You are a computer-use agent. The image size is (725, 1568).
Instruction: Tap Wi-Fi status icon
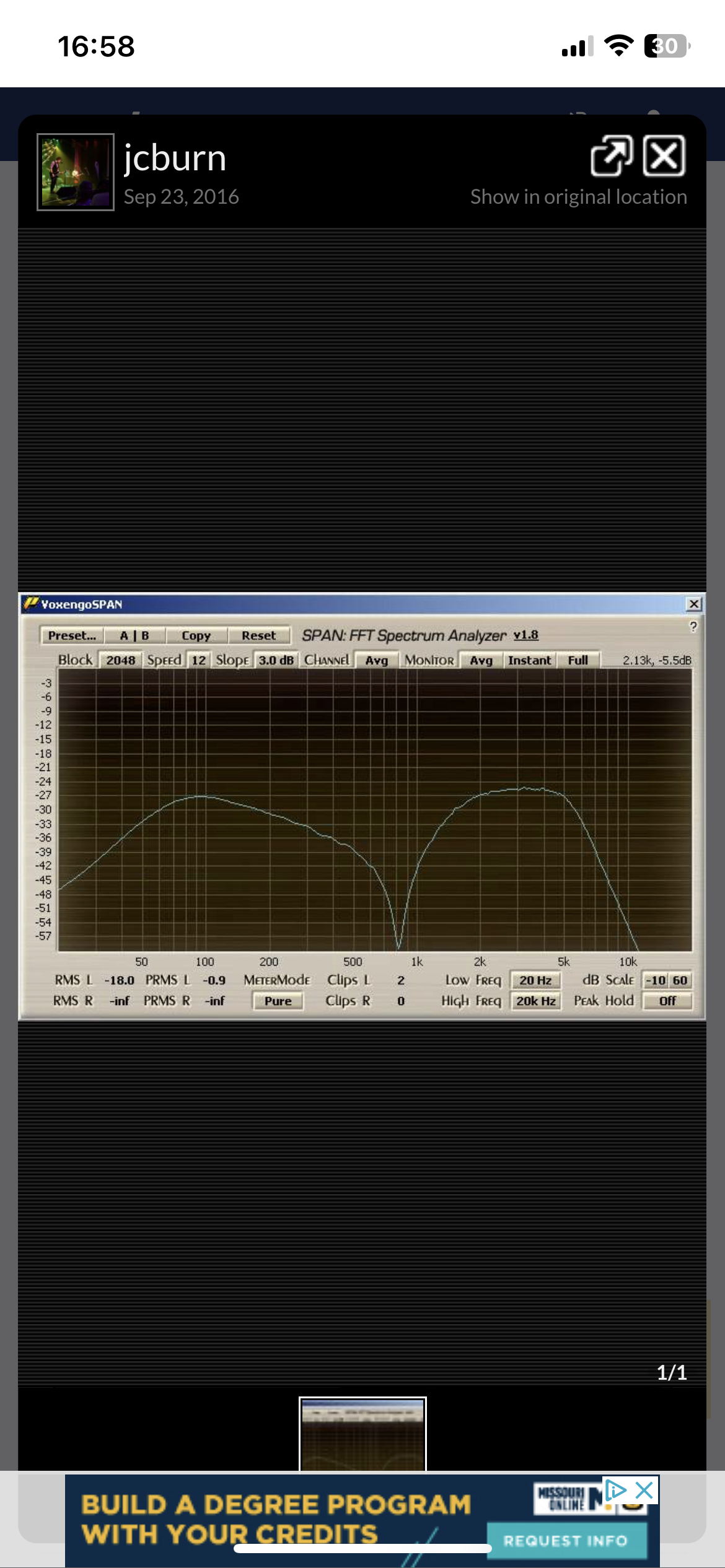point(618,46)
